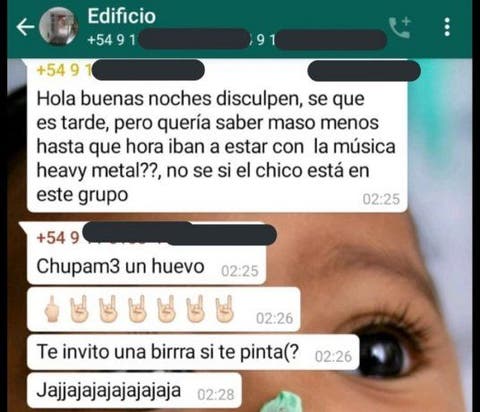
Task: Select the heavy metal music question message
Action: click(x=217, y=136)
